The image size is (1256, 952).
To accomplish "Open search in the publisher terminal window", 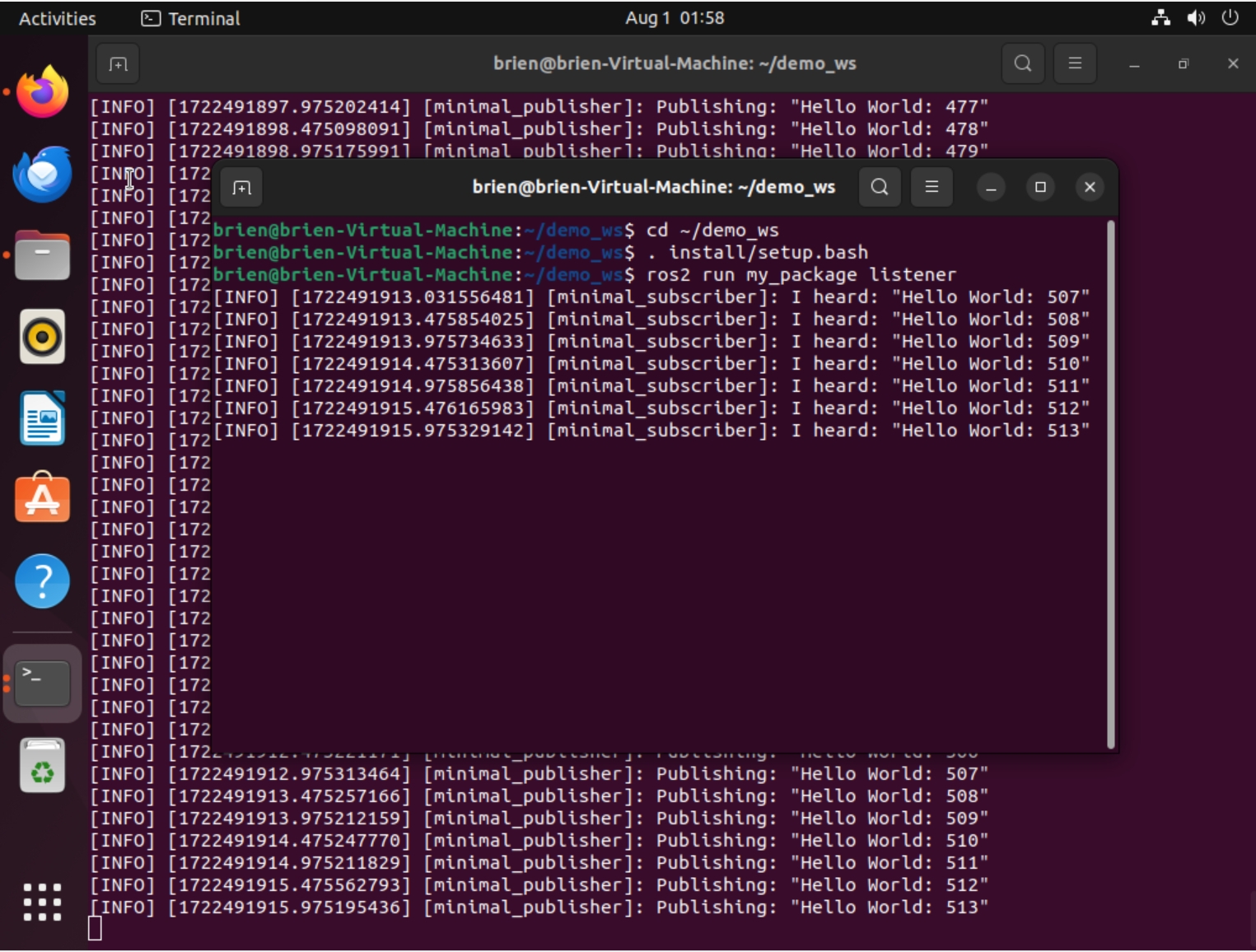I will point(1022,63).
